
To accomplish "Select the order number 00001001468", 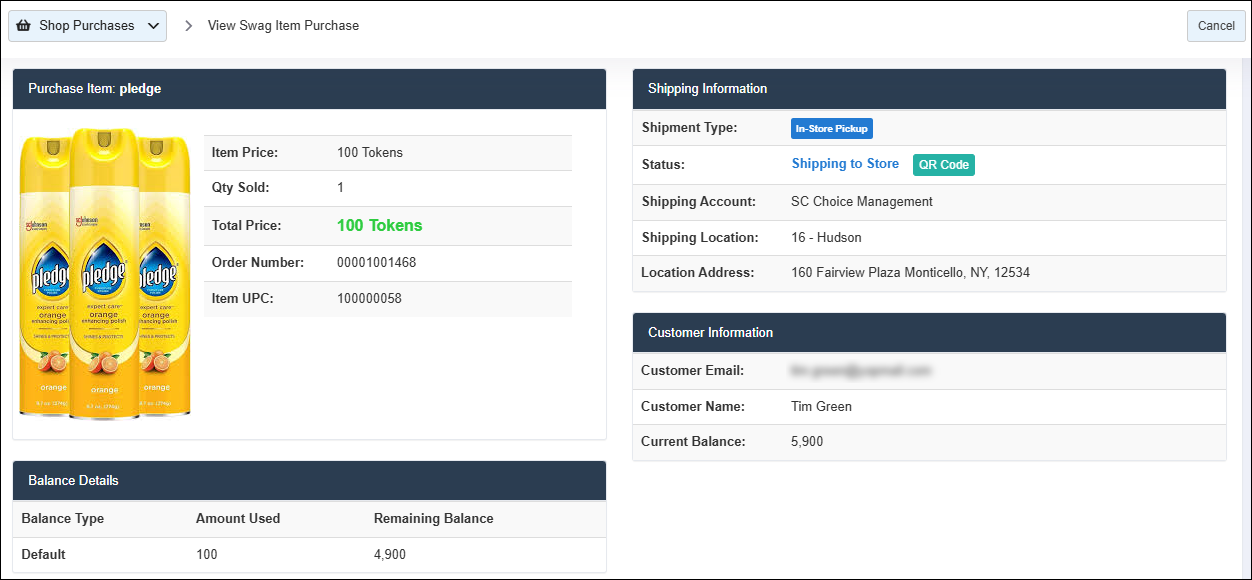I will [376, 263].
